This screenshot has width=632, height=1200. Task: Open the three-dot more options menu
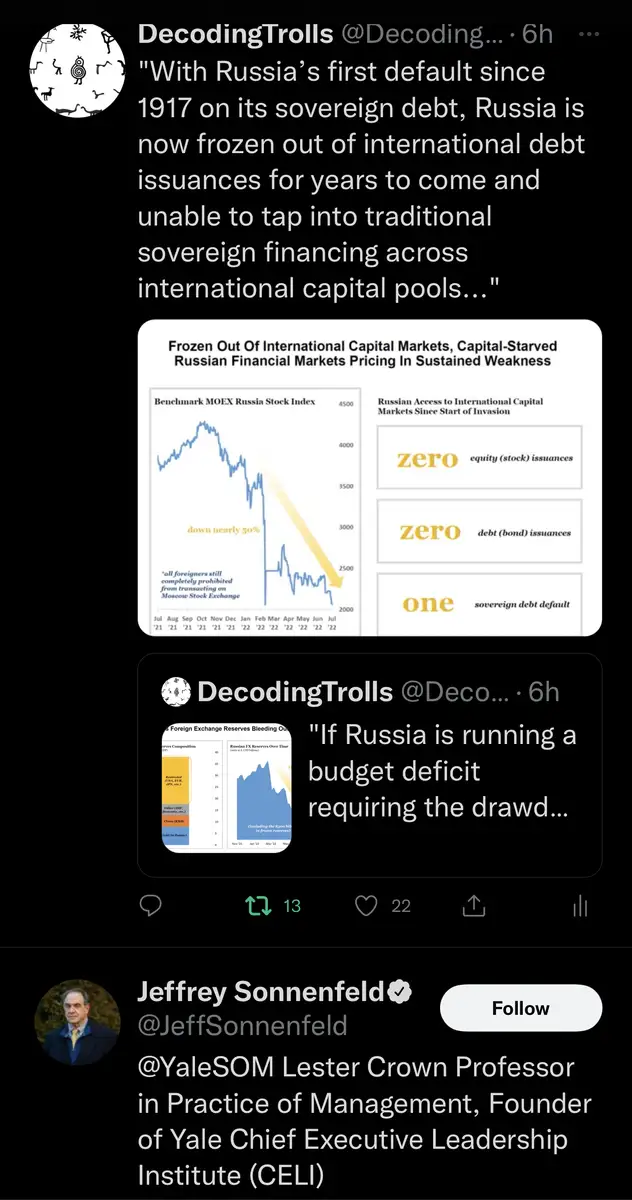(x=590, y=33)
